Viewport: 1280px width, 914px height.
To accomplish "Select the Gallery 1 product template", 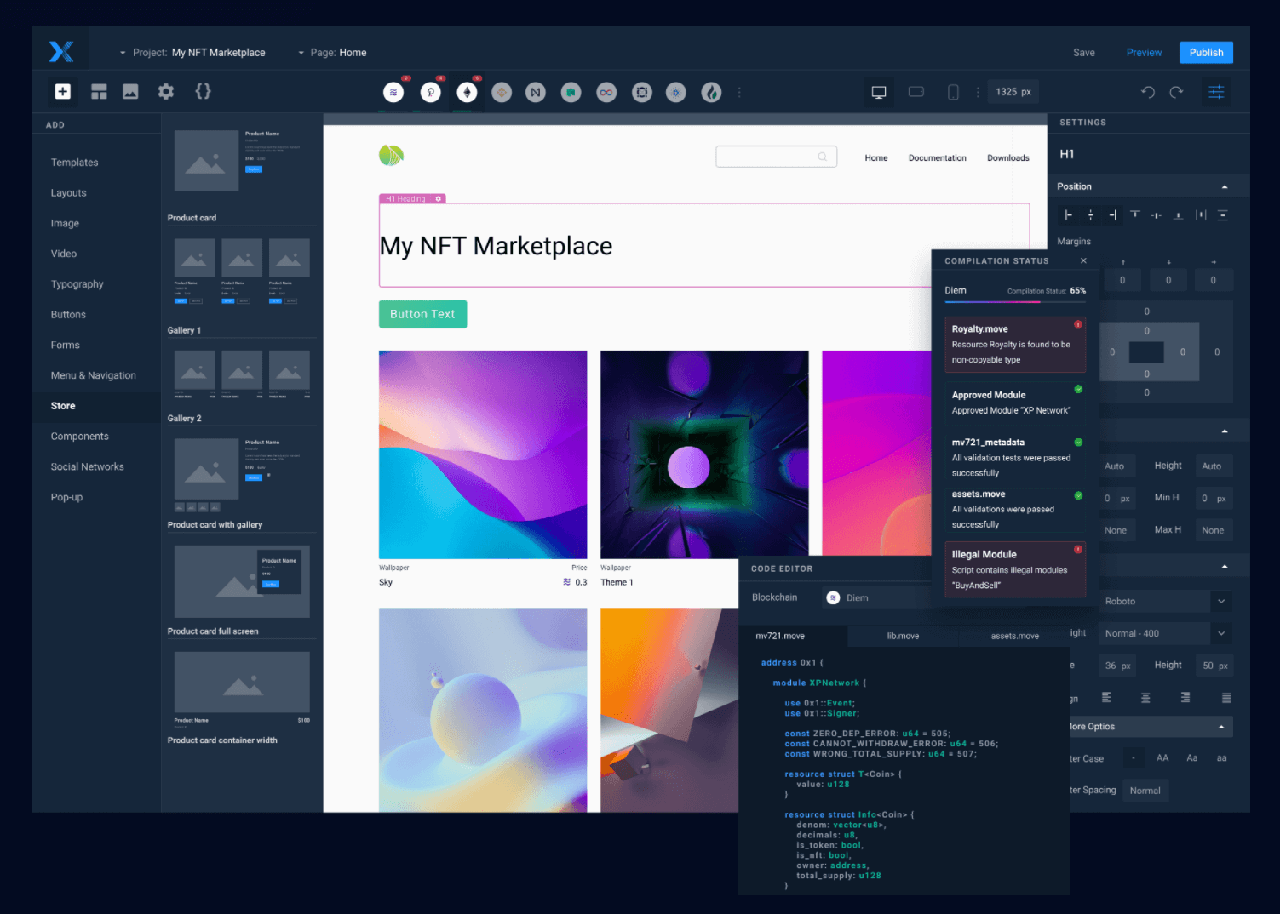I will pyautogui.click(x=241, y=272).
